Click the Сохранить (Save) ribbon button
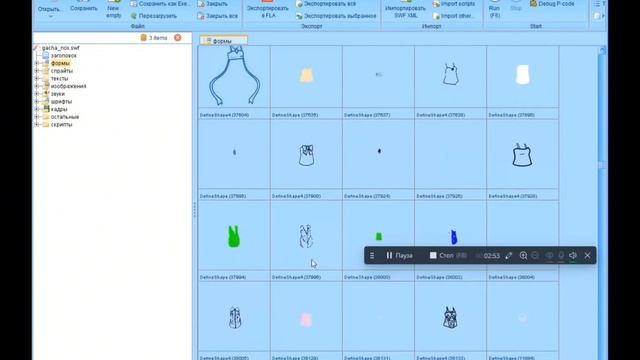 click(84, 7)
